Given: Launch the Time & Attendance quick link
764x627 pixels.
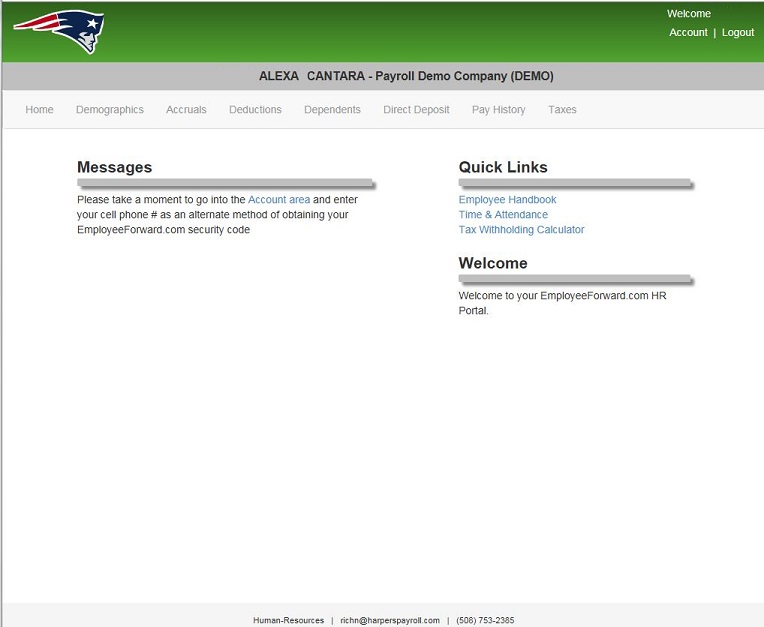Looking at the screenshot, I should pos(503,215).
